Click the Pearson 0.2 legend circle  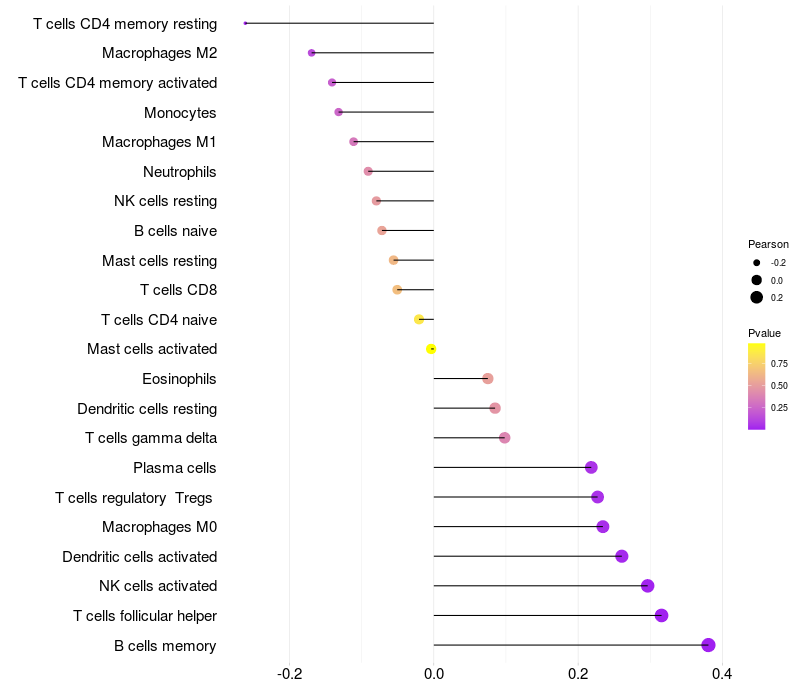click(x=757, y=297)
